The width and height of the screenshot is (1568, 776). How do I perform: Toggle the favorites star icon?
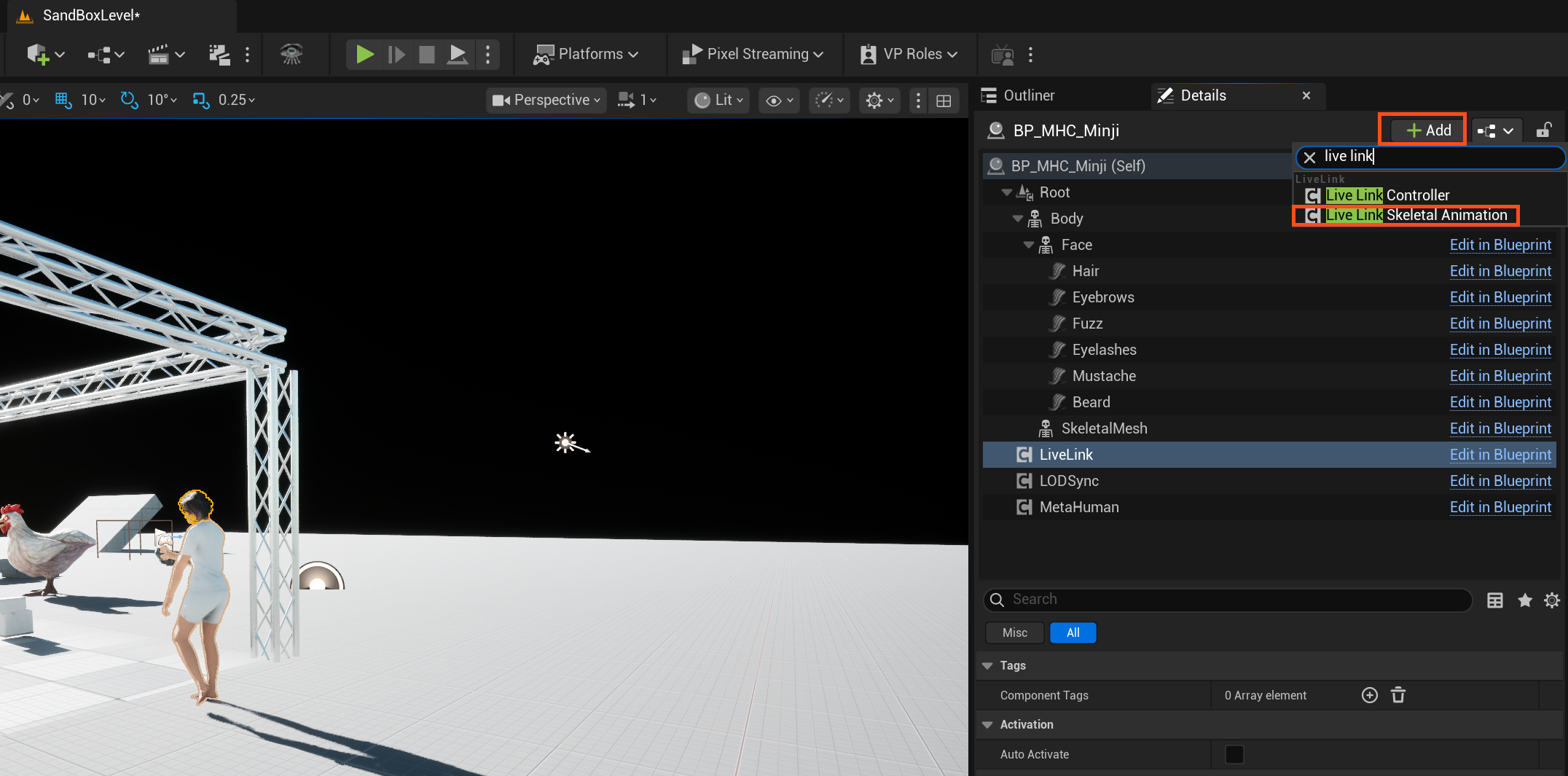point(1524,600)
